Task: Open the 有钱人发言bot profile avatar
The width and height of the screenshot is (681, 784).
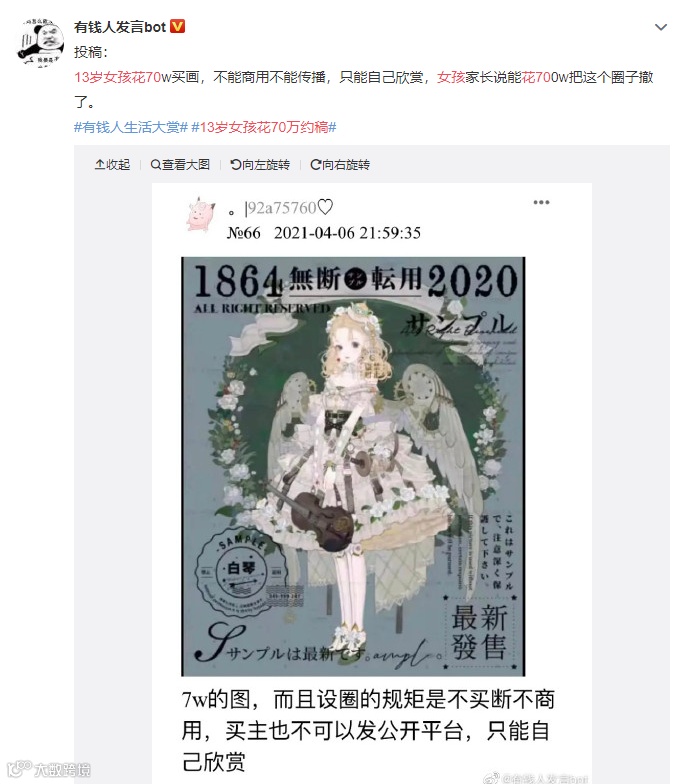Action: [x=41, y=42]
